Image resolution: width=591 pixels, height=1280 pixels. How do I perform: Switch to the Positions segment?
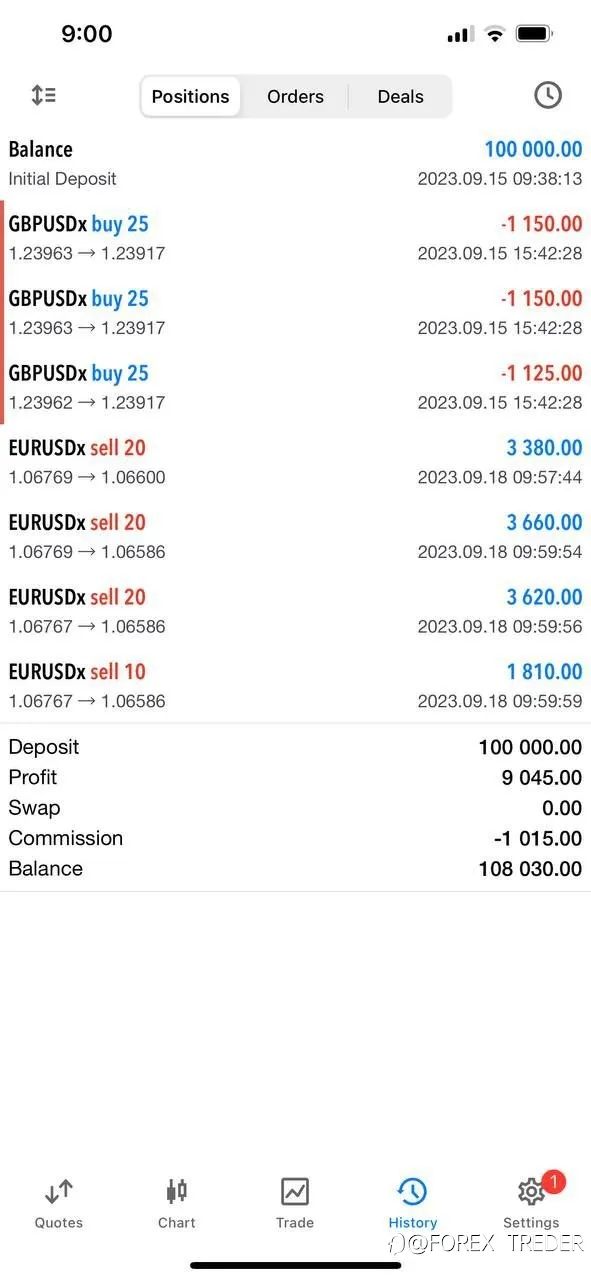coord(191,97)
